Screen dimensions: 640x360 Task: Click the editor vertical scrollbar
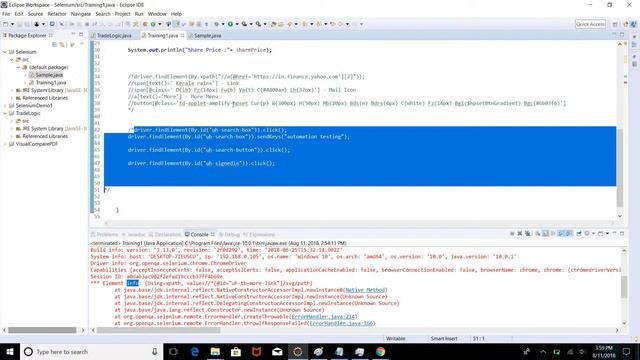coord(620,129)
